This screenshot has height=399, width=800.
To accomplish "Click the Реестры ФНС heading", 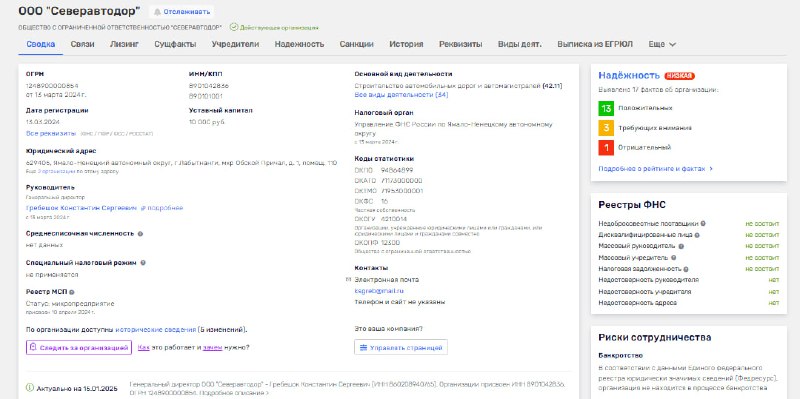I will point(632,205).
